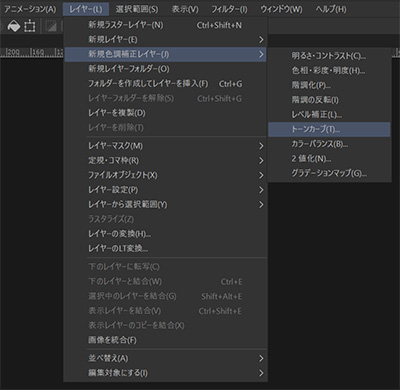The image size is (400, 390).
Task: Choose 明るさ・コントラスト(C)... correction layer
Action: pyautogui.click(x=329, y=56)
